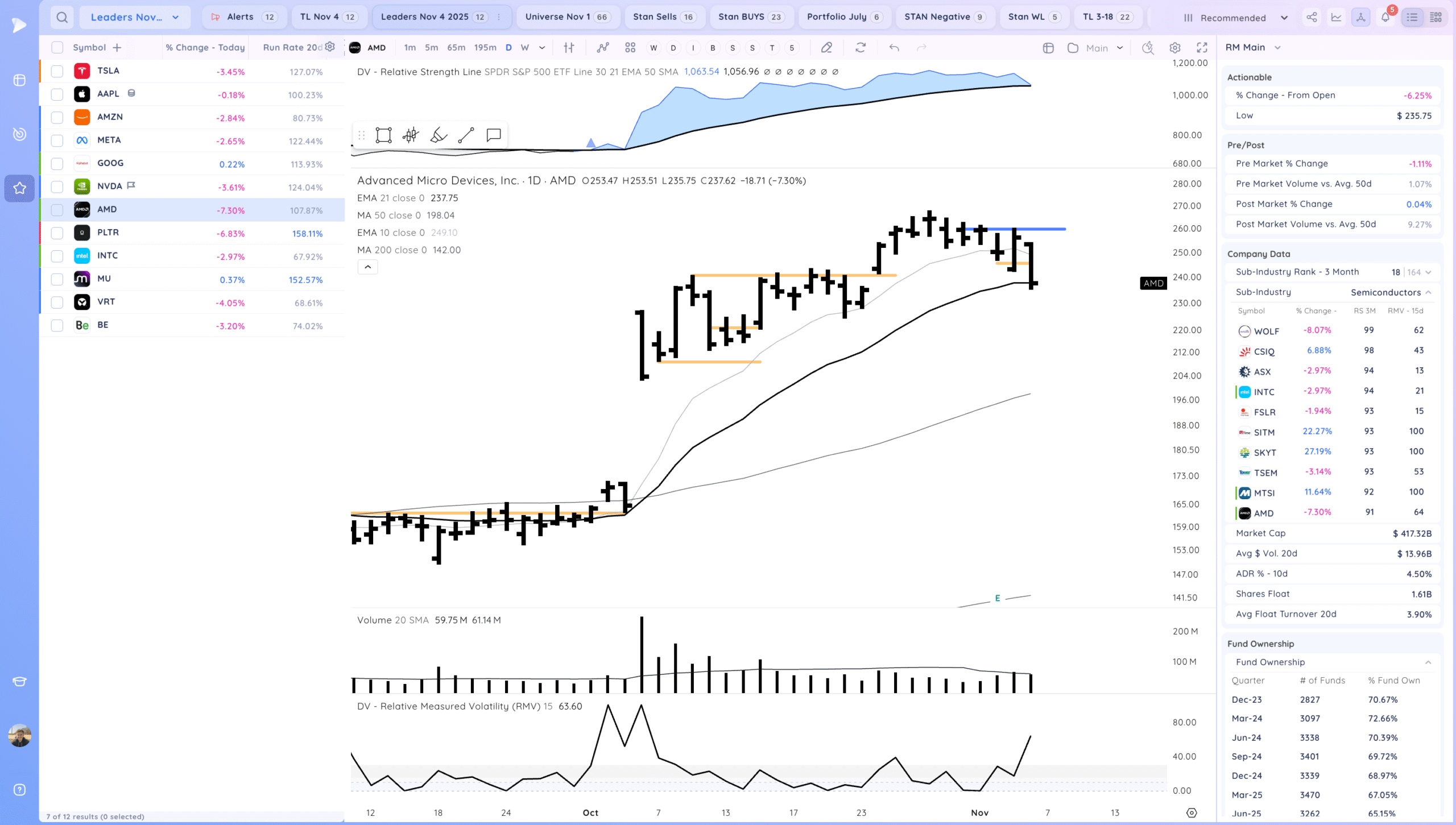The image size is (1456, 825).
Task: Click the chart refresh icon
Action: 861,48
